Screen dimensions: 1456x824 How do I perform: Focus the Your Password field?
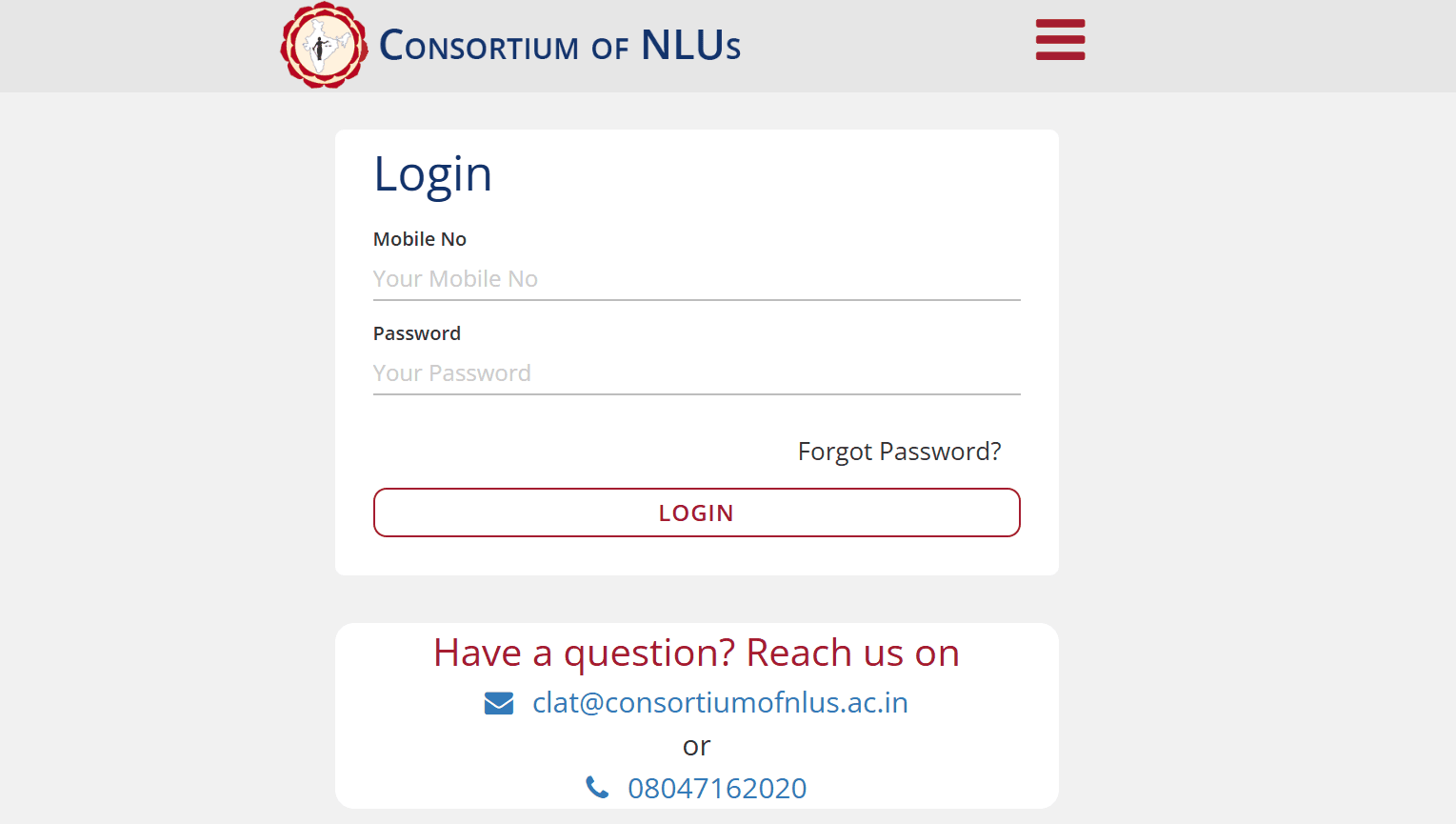pos(696,373)
